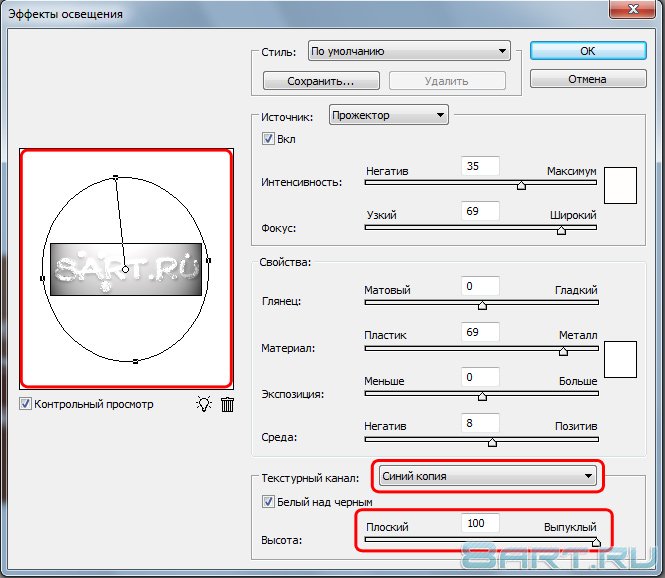Click the Интенсивность value field 35
The height and width of the screenshot is (578, 665).
click(480, 166)
